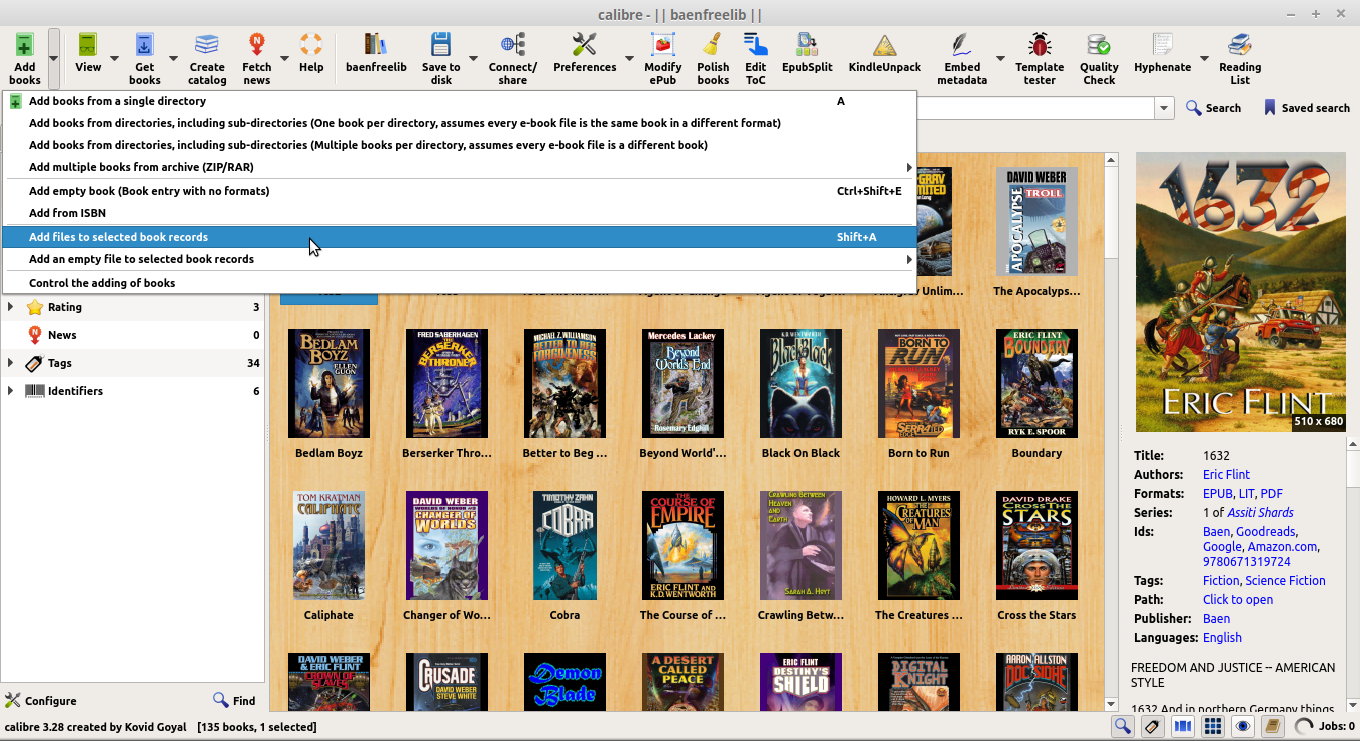
Task: Click Find in the tag browser
Action: (x=234, y=701)
